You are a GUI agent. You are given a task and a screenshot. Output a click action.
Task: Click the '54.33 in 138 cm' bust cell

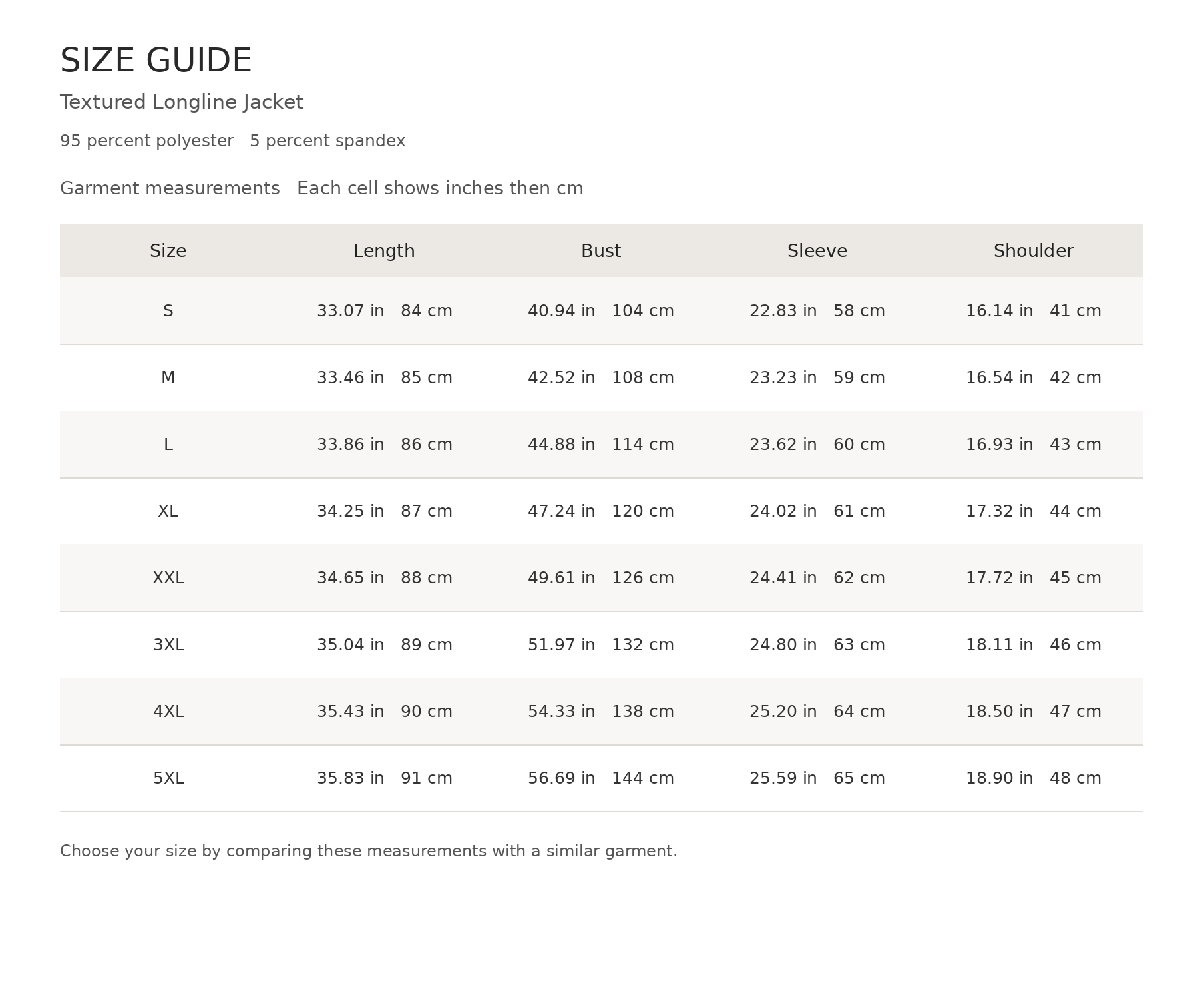(x=601, y=712)
